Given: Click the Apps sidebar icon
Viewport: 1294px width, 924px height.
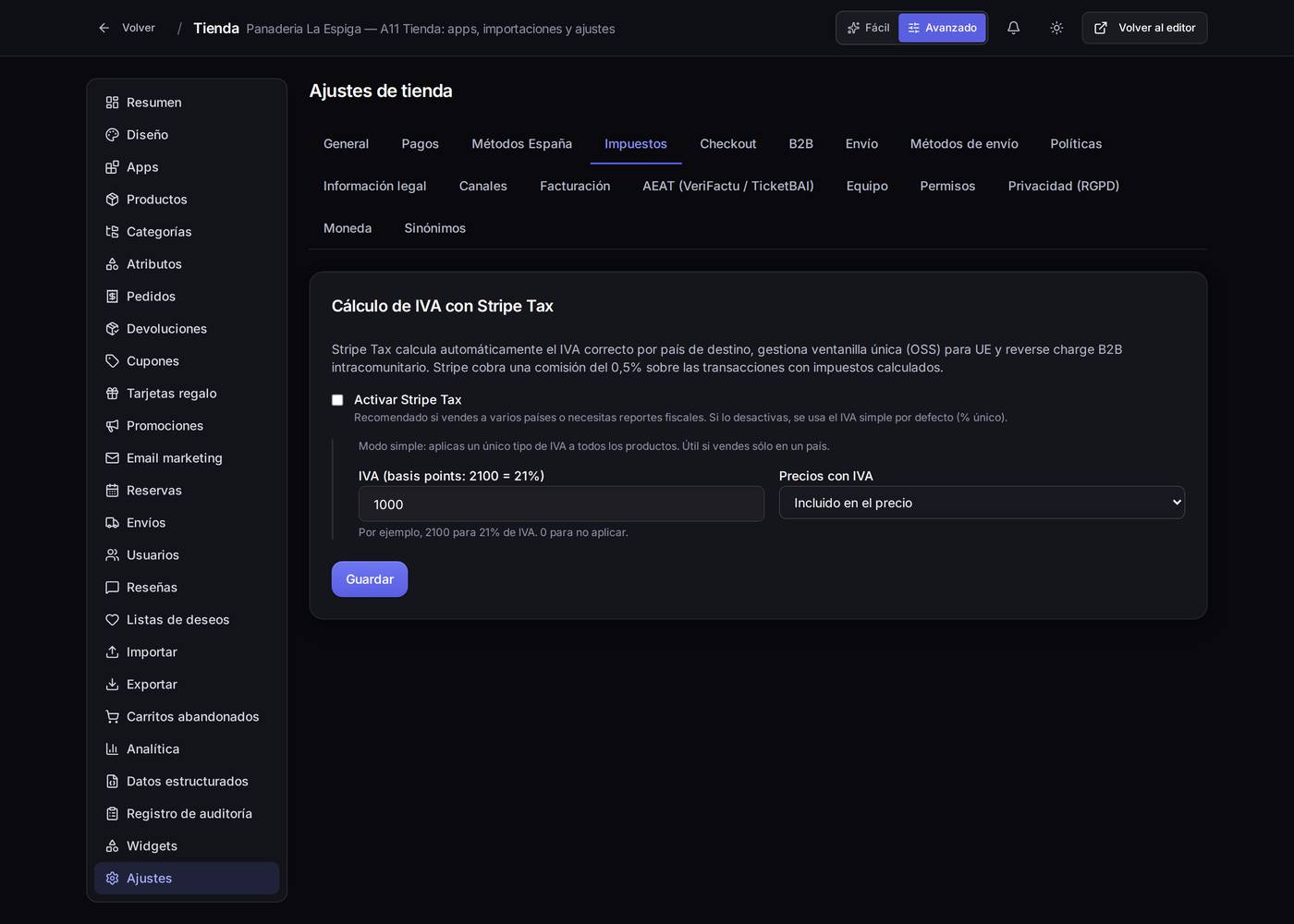Looking at the screenshot, I should coord(112,167).
